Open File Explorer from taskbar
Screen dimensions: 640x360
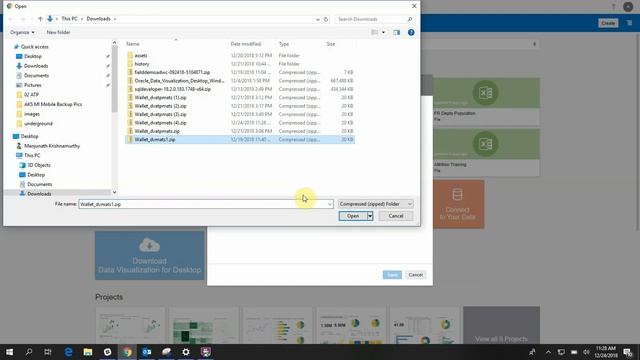tap(88, 352)
